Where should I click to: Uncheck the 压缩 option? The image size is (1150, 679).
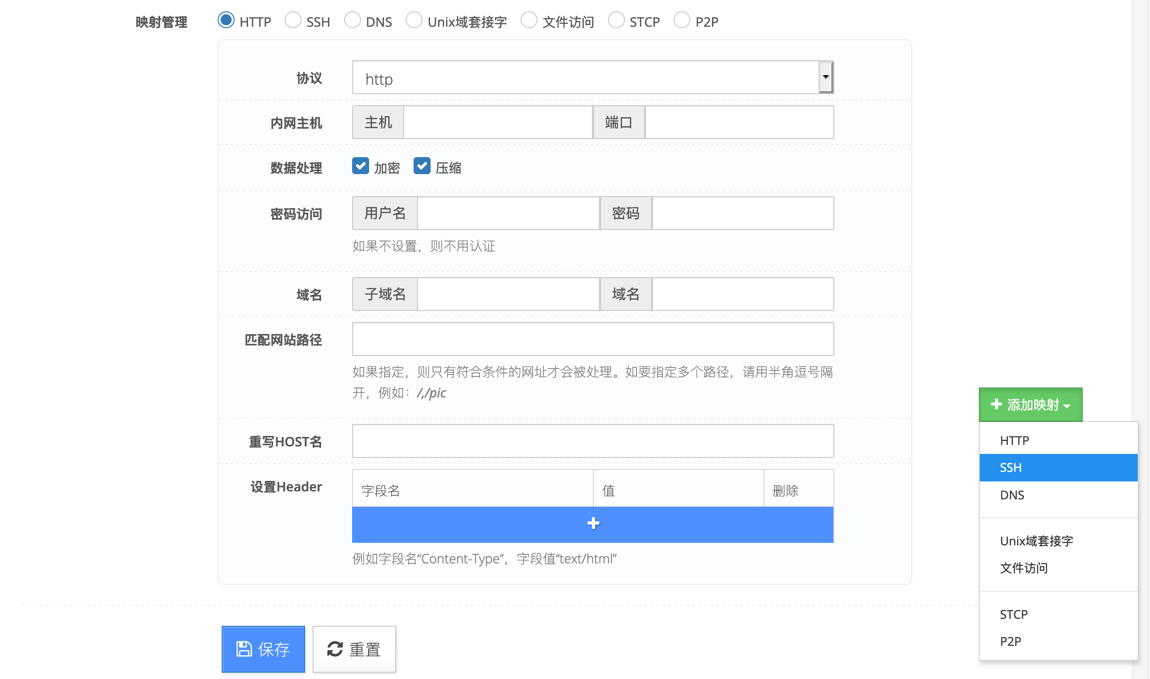422,165
